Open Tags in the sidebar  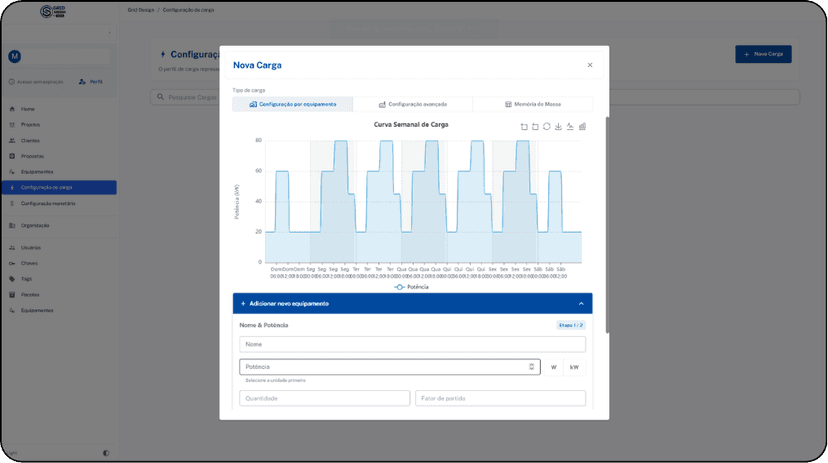(x=59, y=279)
